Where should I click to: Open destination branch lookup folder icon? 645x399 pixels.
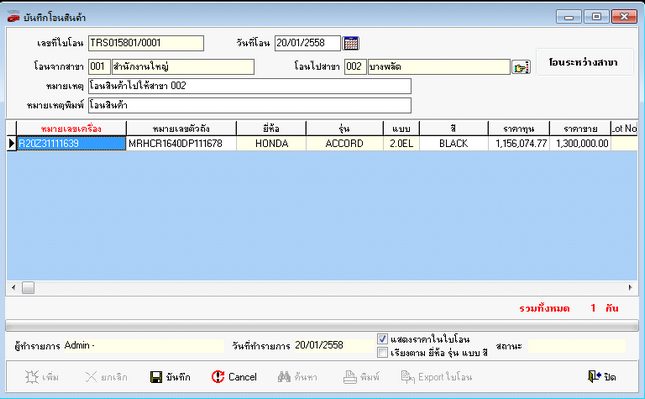click(521, 67)
